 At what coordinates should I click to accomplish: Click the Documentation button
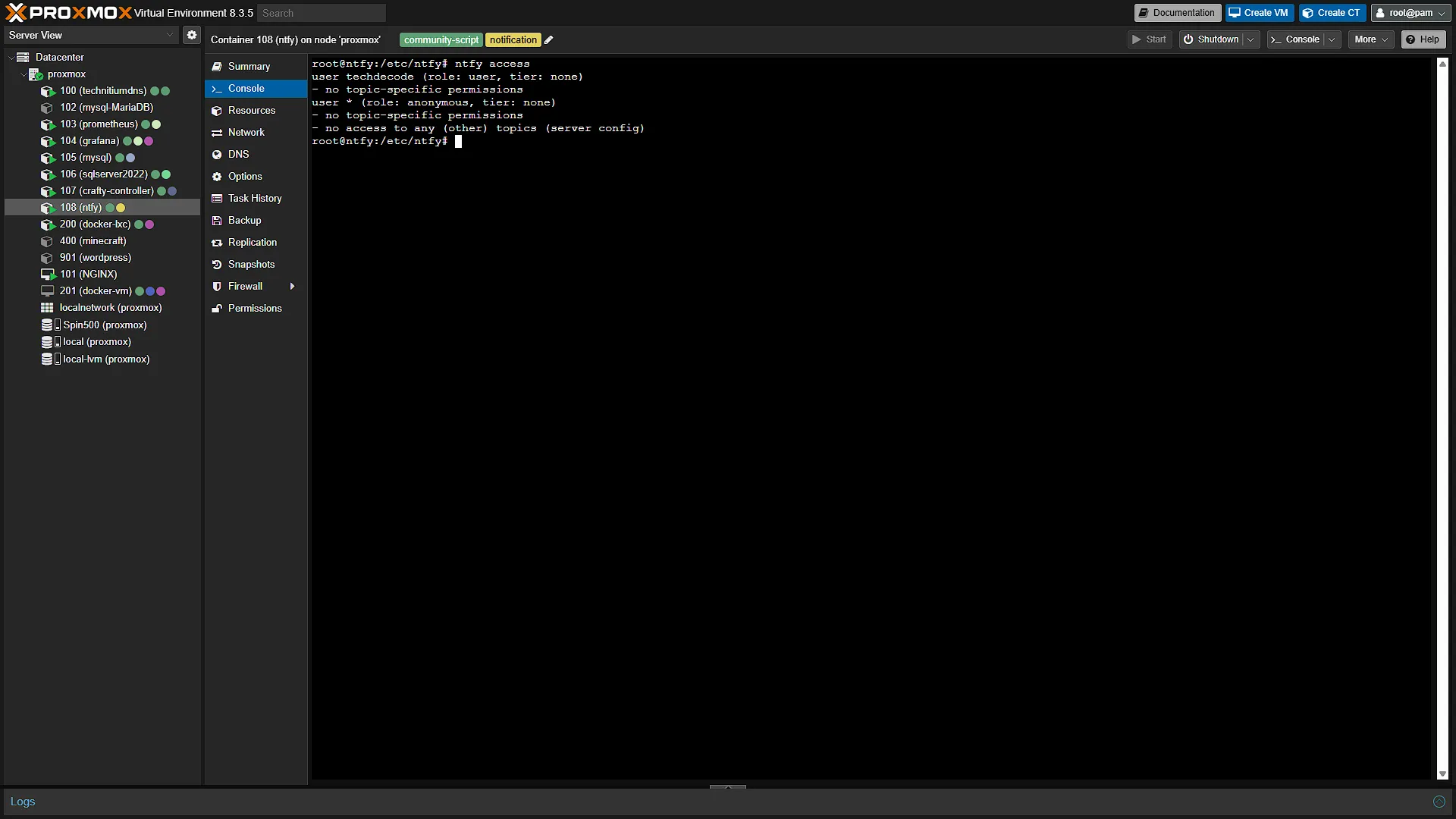(1177, 13)
